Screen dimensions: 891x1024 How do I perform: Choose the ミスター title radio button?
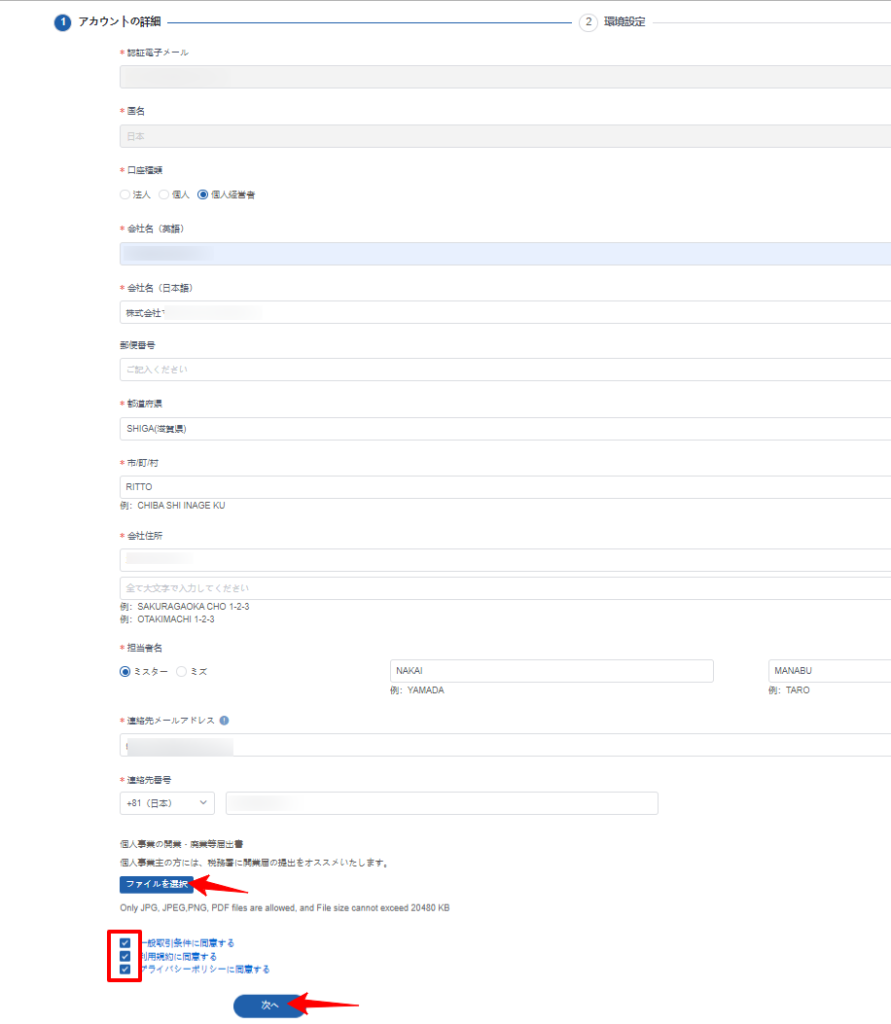pos(125,671)
